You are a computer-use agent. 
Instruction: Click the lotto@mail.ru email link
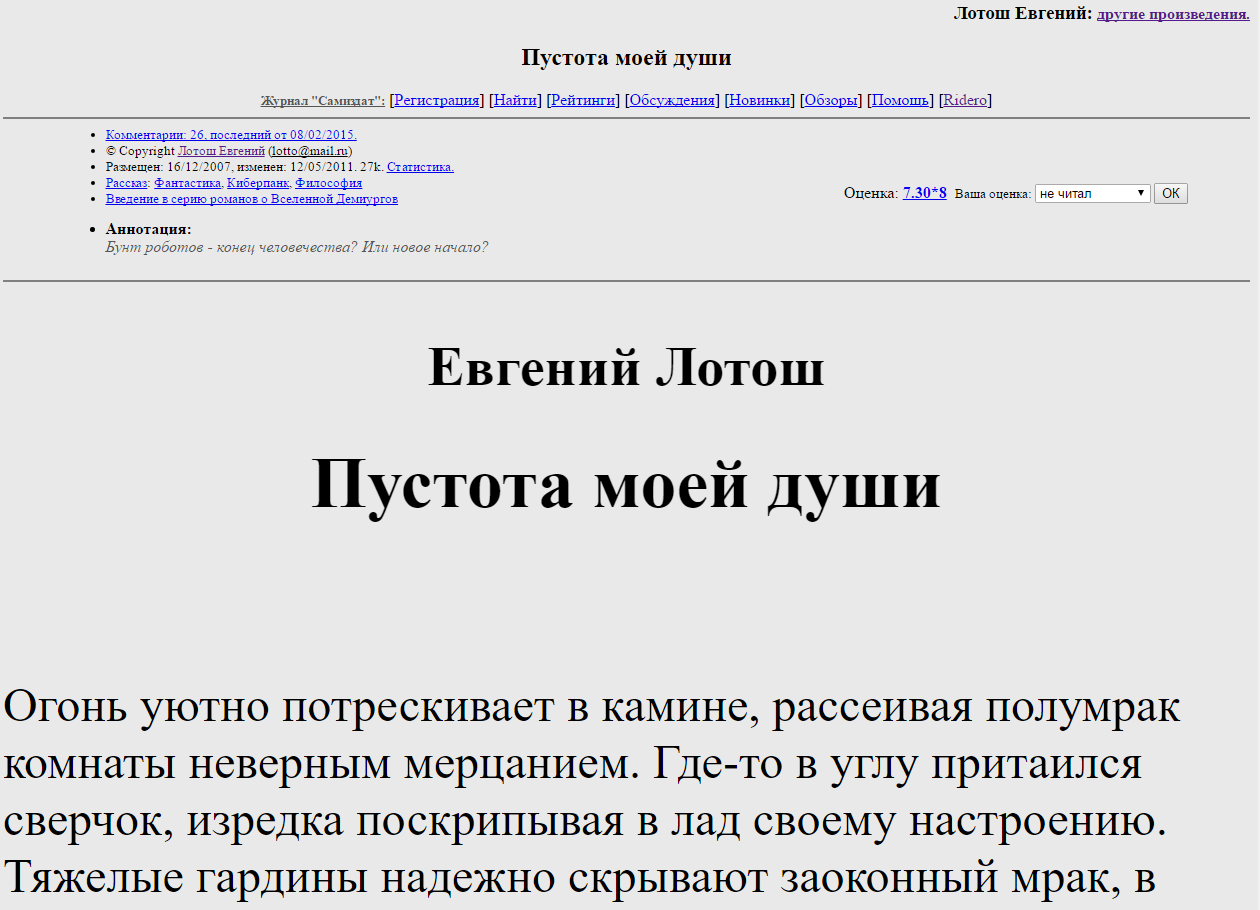pyautogui.click(x=309, y=151)
